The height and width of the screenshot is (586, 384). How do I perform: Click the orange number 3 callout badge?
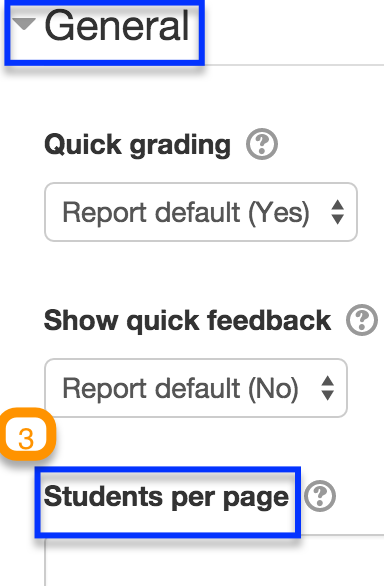tap(27, 436)
